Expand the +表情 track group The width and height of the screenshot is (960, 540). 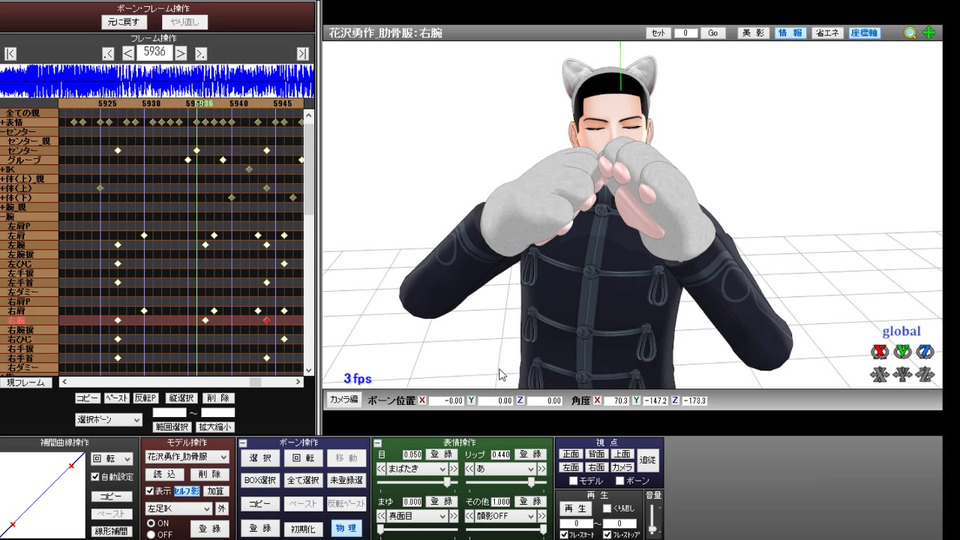click(x=3, y=123)
